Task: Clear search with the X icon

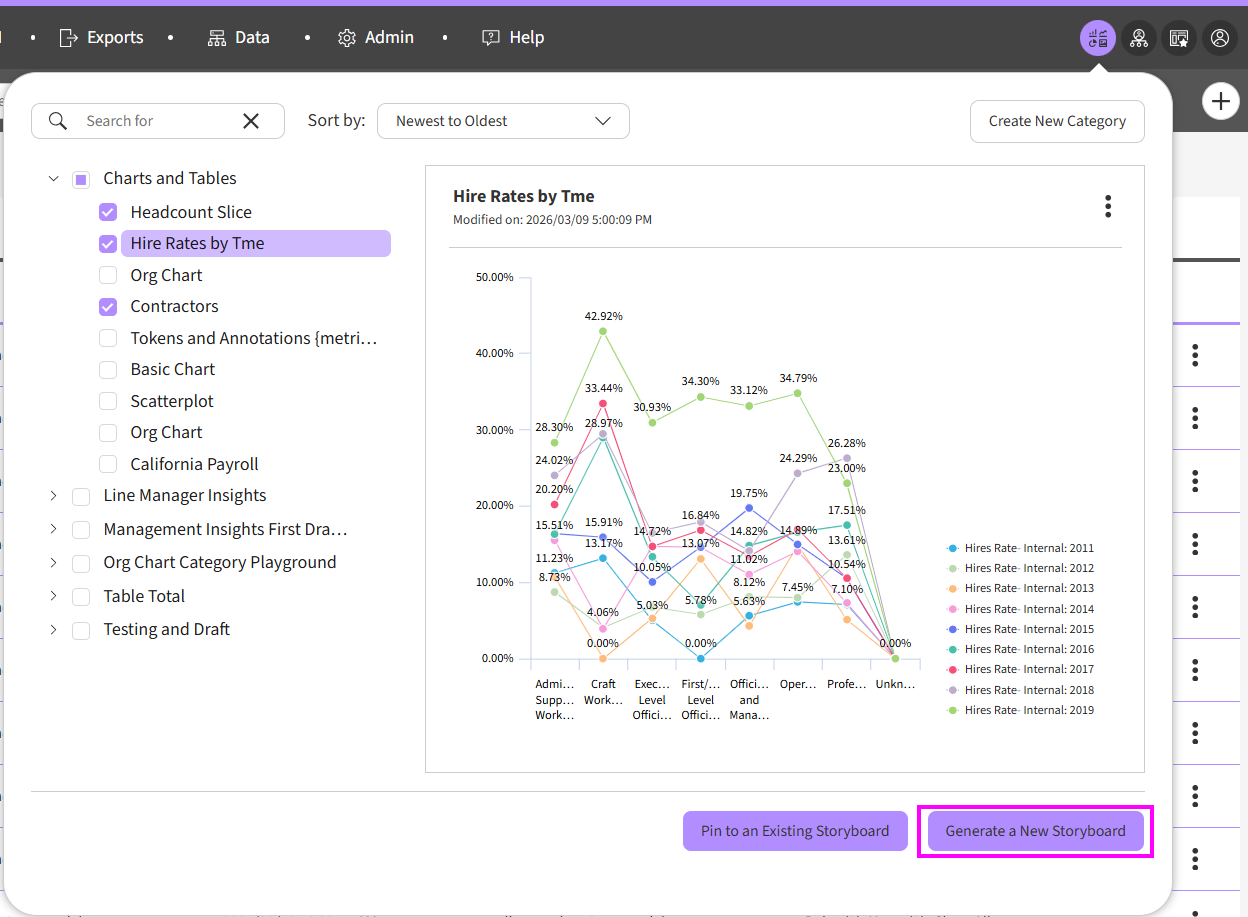Action: click(251, 121)
